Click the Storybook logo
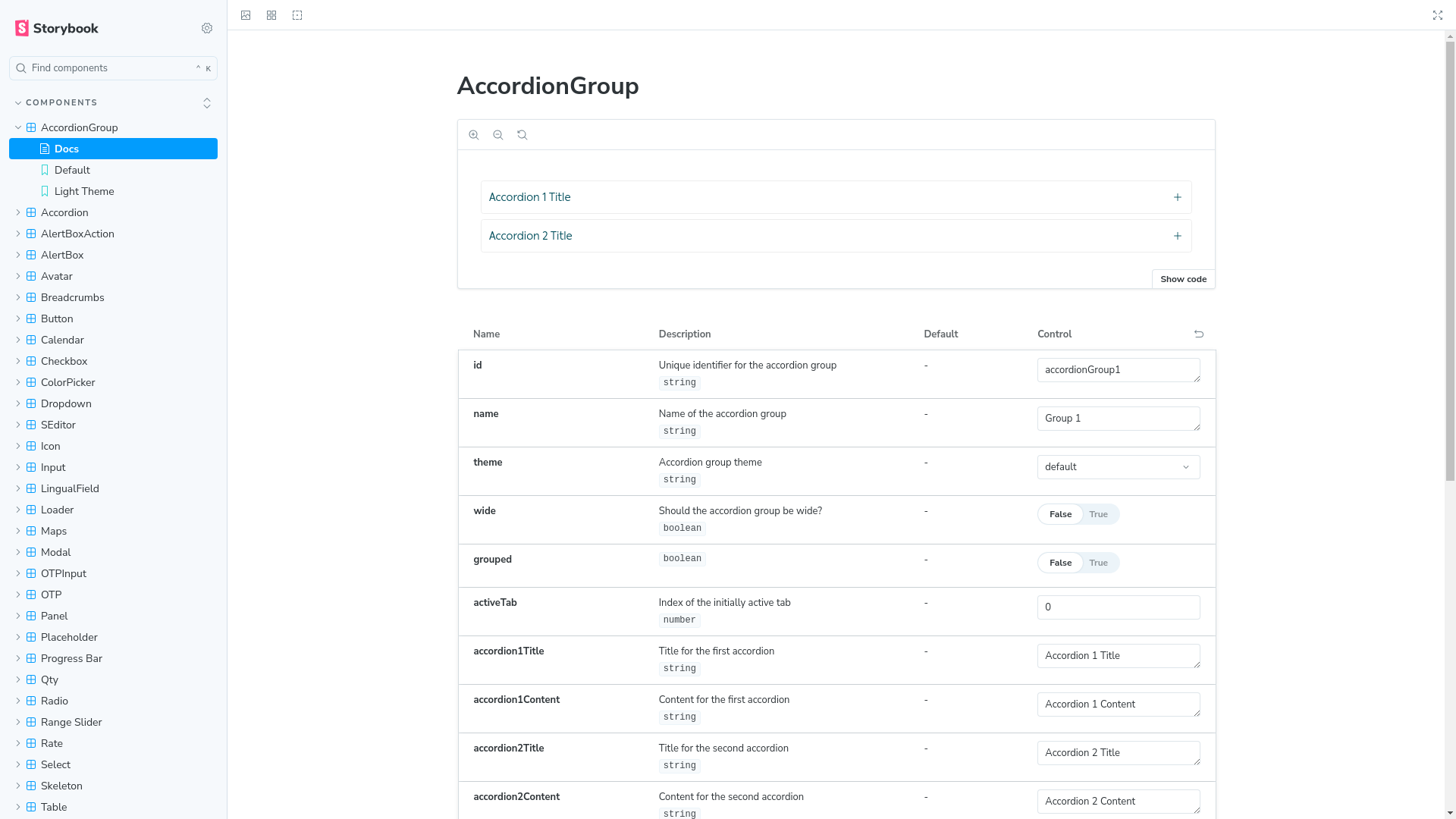1456x819 pixels. 57,28
